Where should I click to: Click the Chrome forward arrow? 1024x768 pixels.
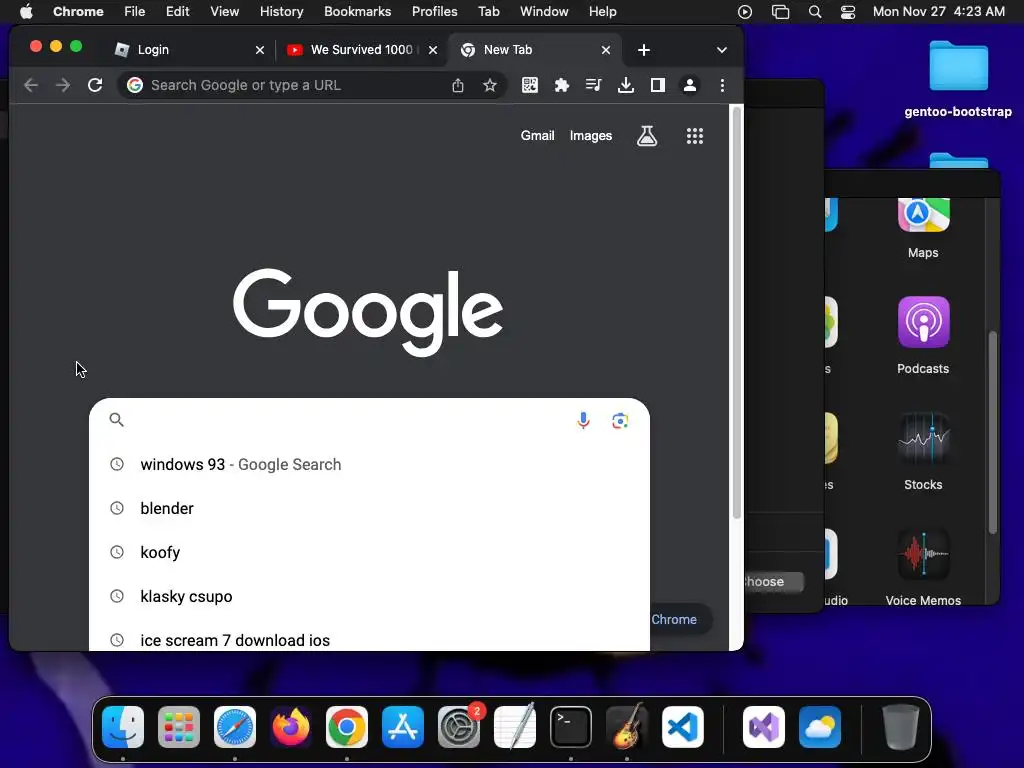63,85
